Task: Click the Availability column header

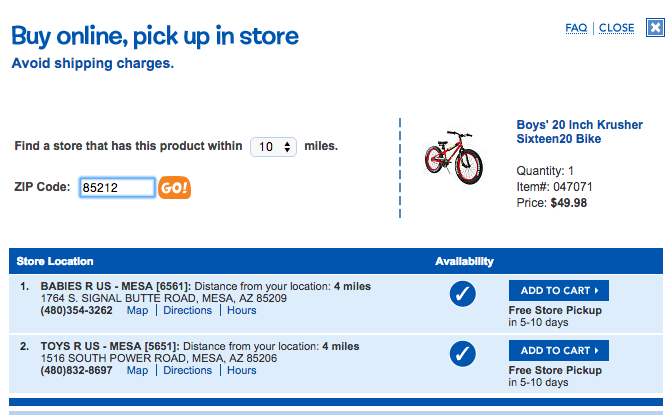Action: tap(464, 262)
